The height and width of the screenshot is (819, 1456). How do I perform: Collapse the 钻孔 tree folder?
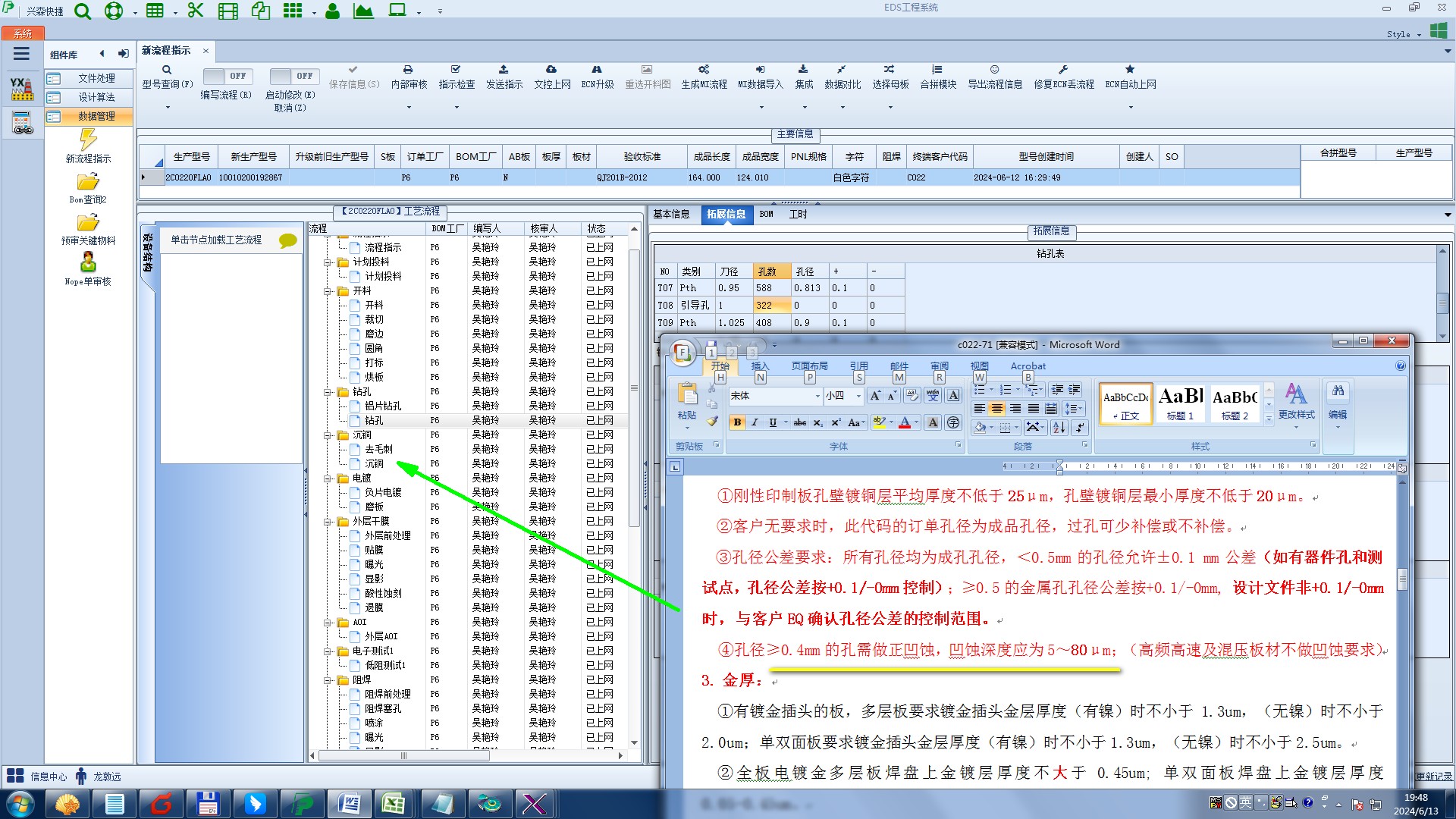pyautogui.click(x=328, y=392)
